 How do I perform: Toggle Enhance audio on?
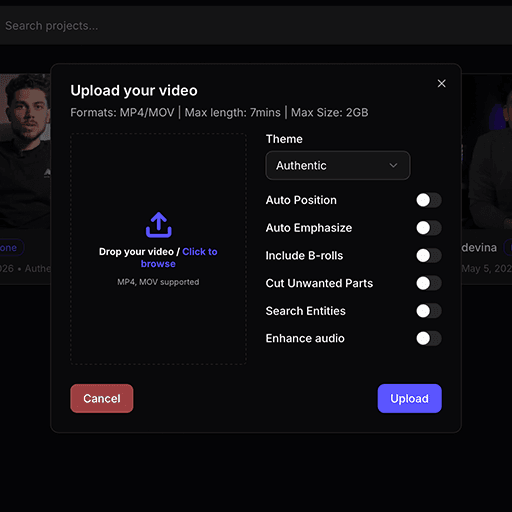(x=429, y=339)
